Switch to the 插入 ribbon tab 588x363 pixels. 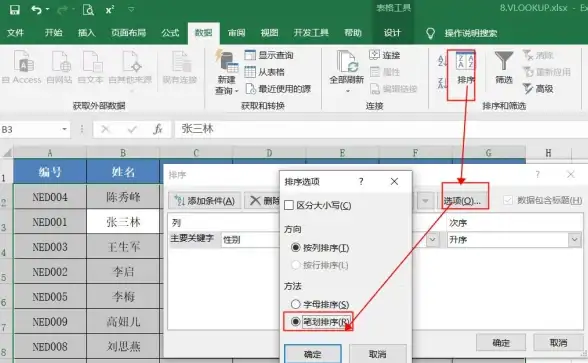(x=86, y=33)
